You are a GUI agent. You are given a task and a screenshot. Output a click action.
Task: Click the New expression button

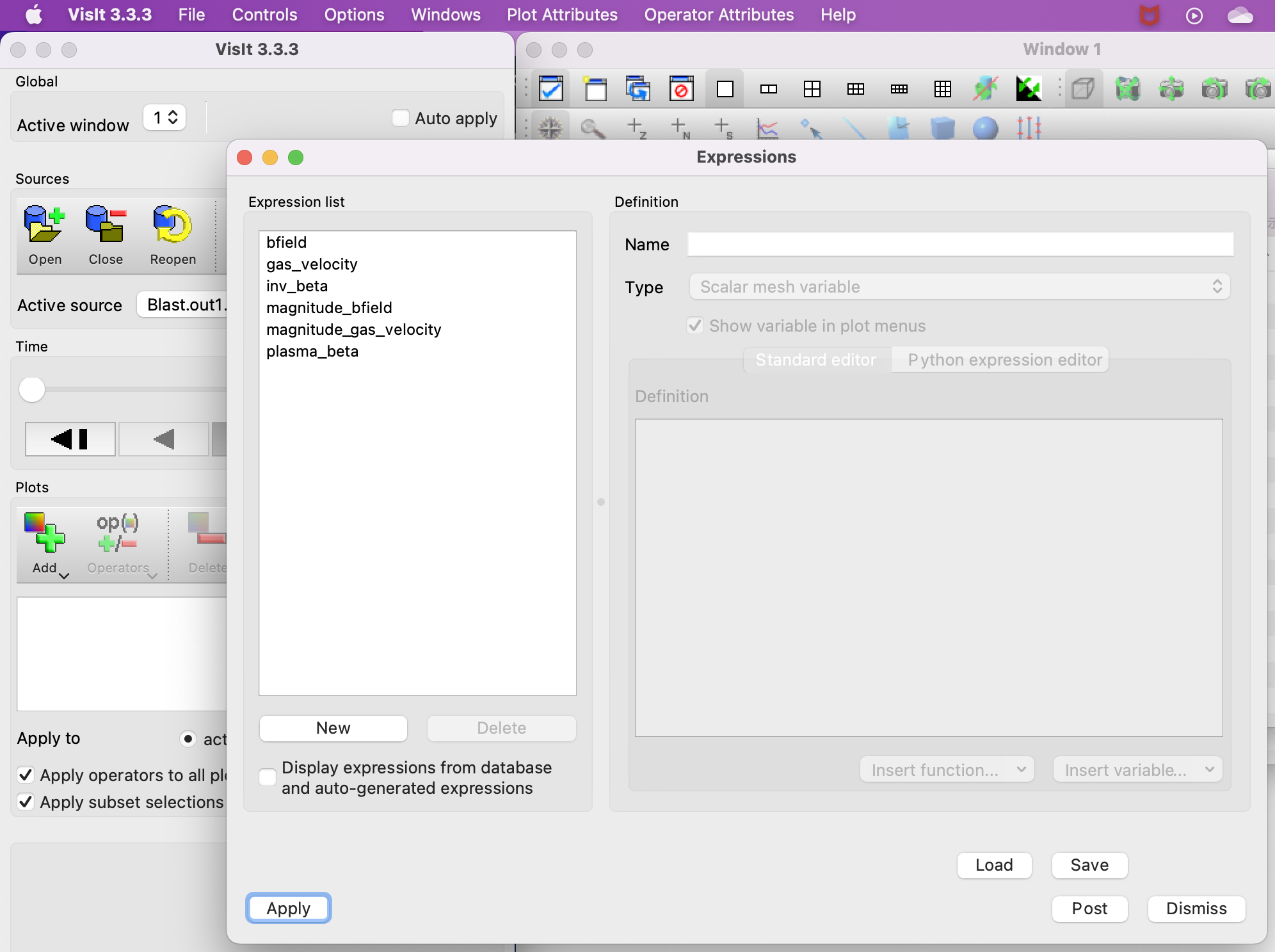tap(333, 728)
